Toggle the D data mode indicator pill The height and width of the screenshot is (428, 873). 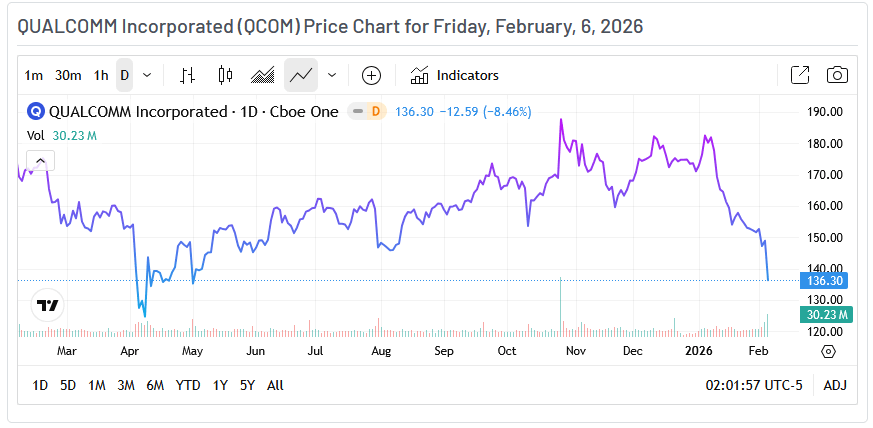point(367,112)
